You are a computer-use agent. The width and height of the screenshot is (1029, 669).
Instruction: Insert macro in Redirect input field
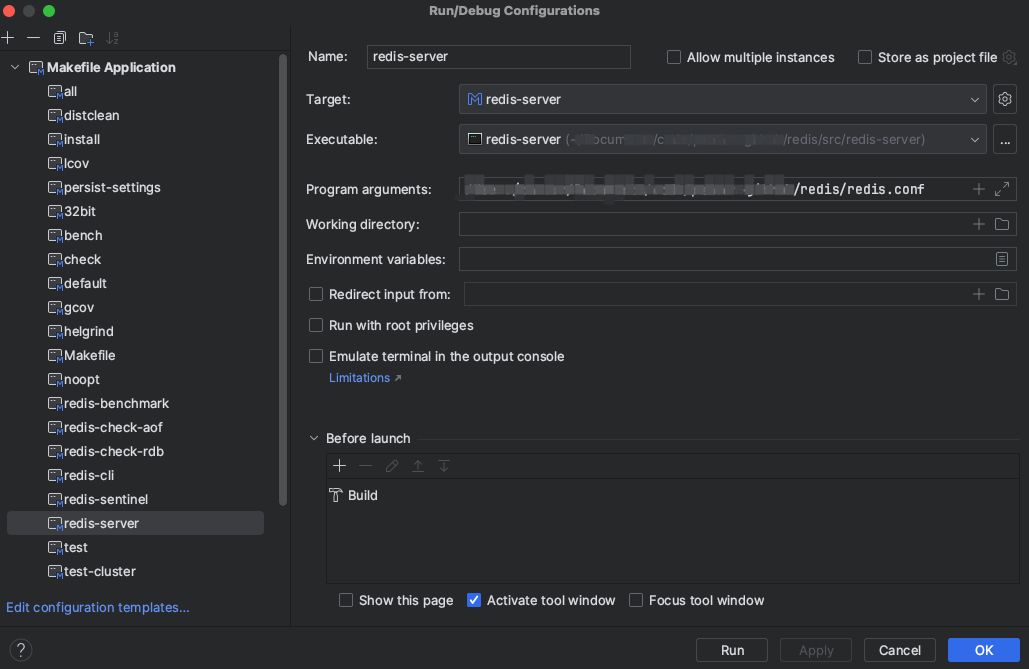tap(978, 294)
